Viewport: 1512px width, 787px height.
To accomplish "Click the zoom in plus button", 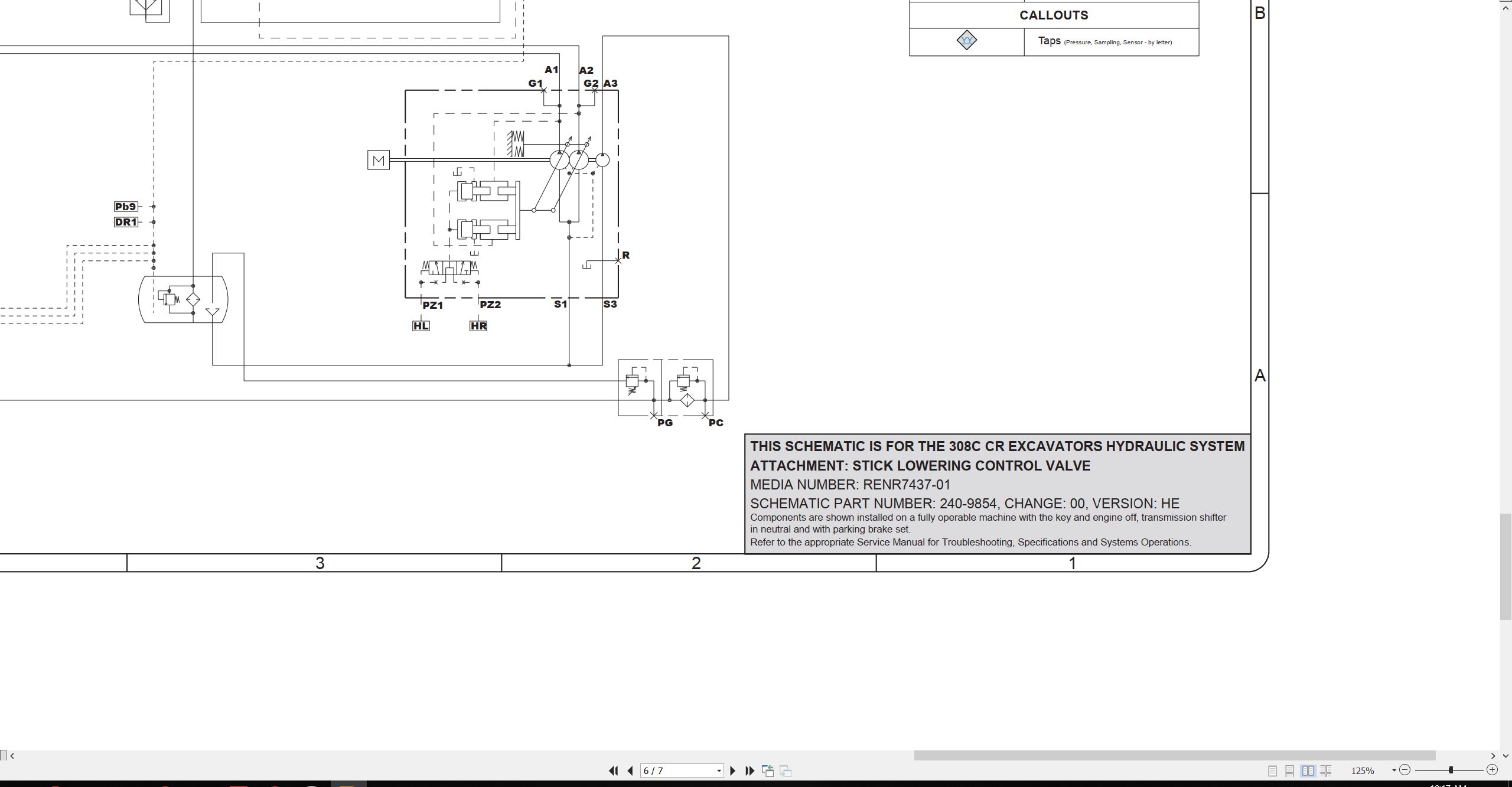I will (1493, 770).
